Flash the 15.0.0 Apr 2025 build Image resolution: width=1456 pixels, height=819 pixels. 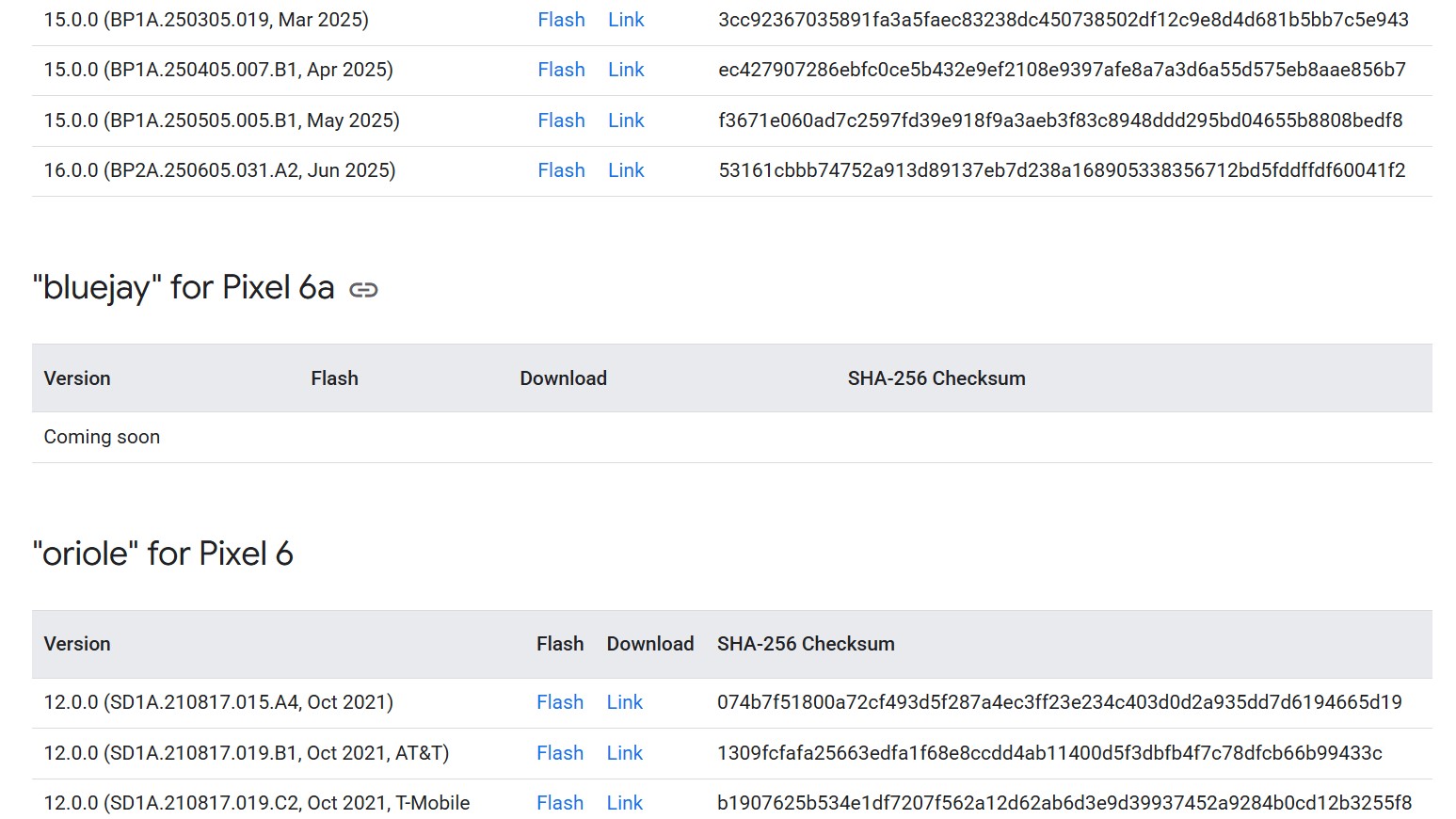tap(561, 70)
